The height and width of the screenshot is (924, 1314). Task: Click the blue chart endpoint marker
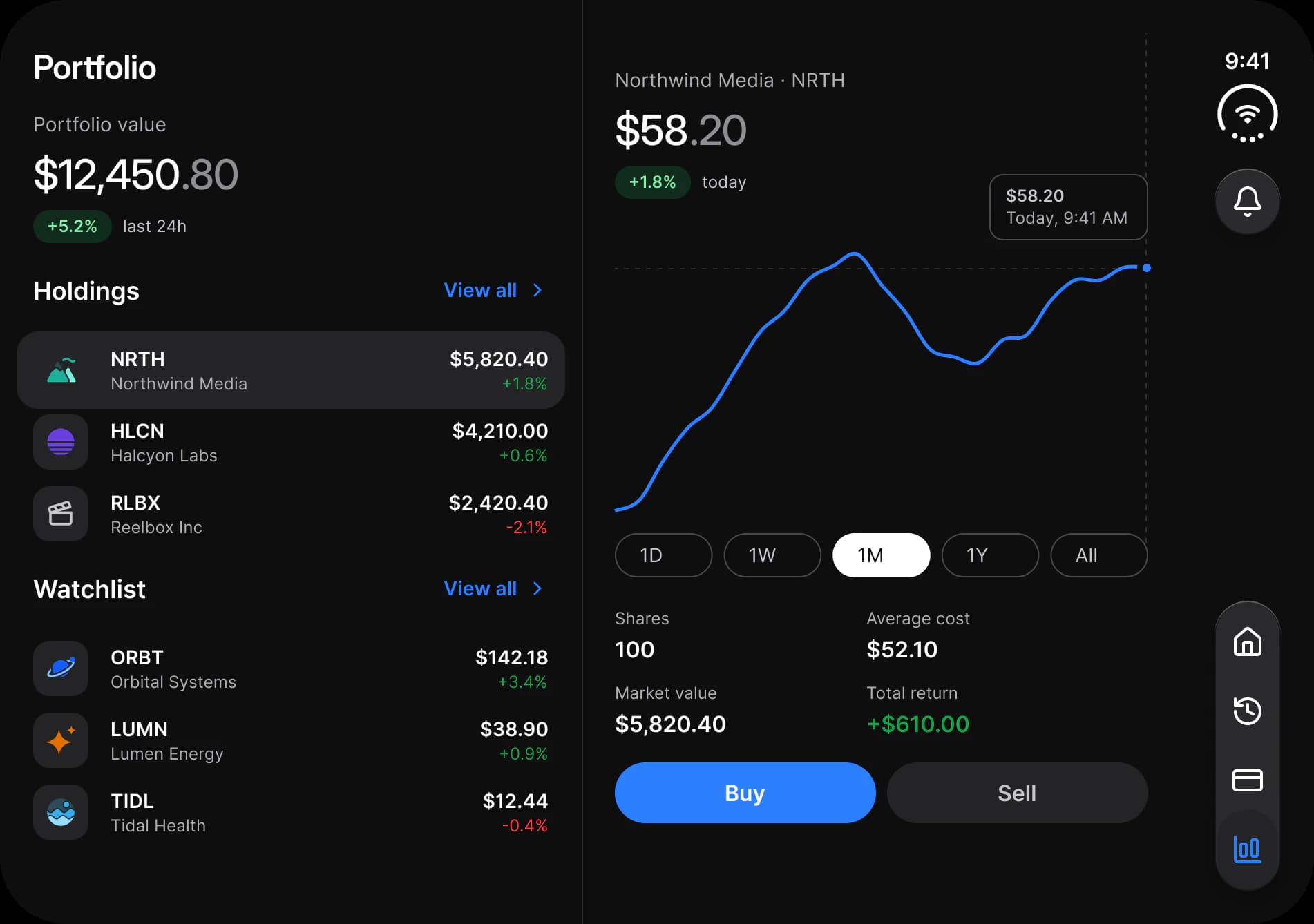1147,268
